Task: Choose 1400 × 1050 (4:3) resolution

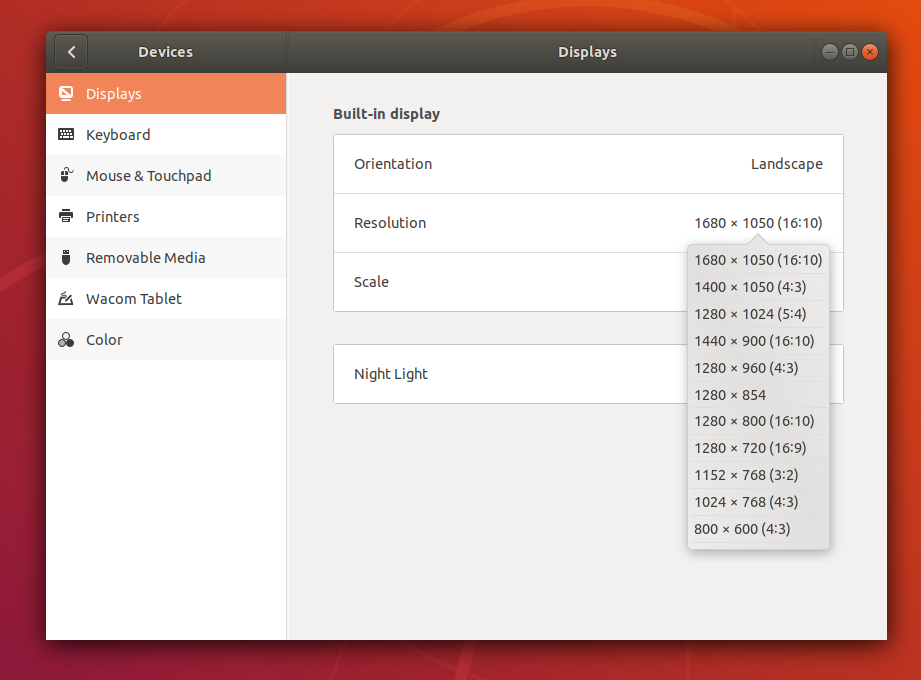Action: click(x=758, y=287)
